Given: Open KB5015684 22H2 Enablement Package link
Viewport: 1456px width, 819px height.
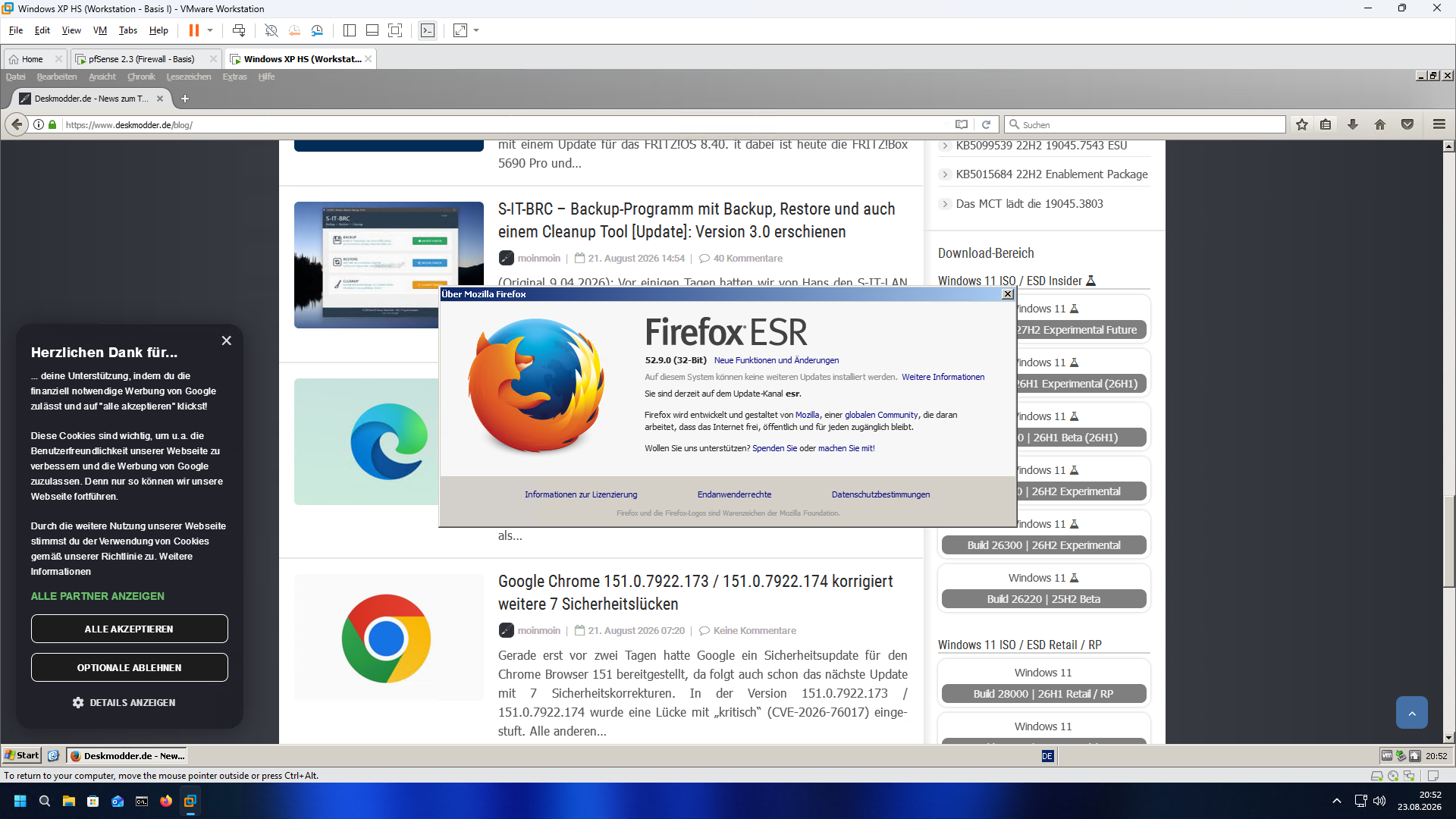Looking at the screenshot, I should (1051, 174).
